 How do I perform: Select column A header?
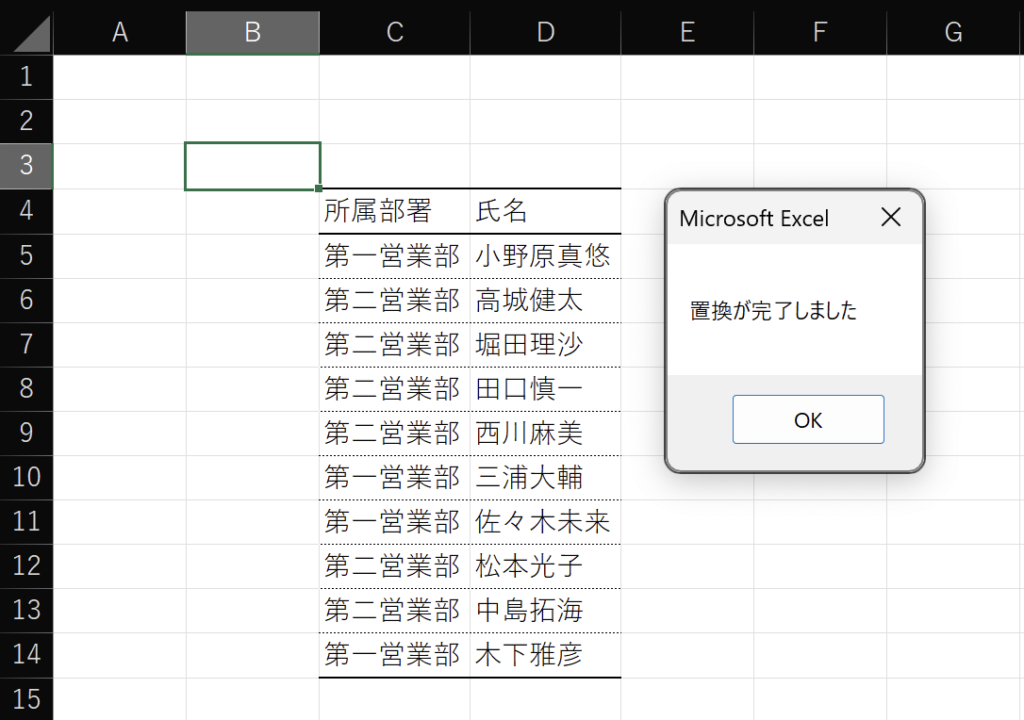120,33
